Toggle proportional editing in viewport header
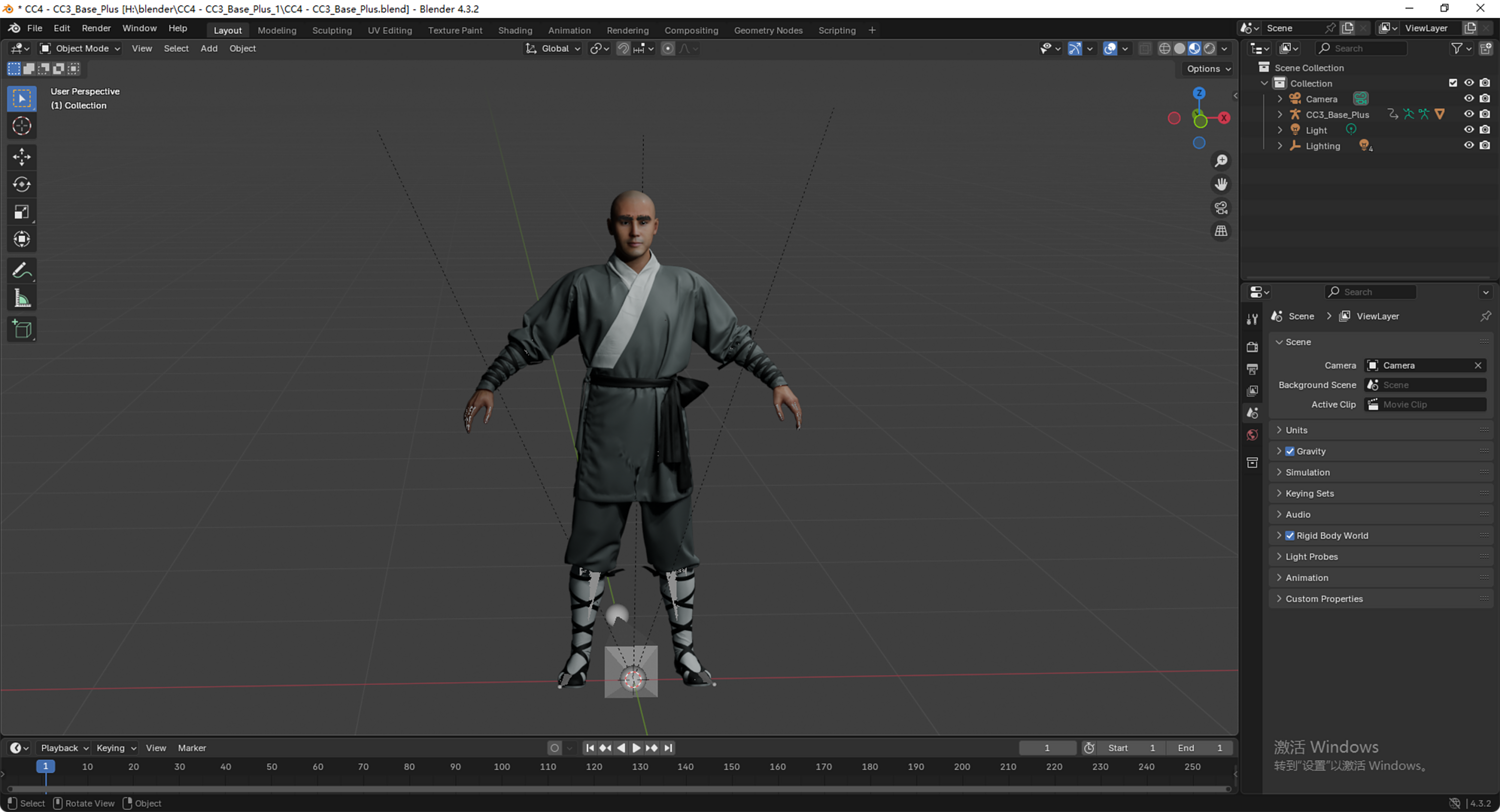 668,48
